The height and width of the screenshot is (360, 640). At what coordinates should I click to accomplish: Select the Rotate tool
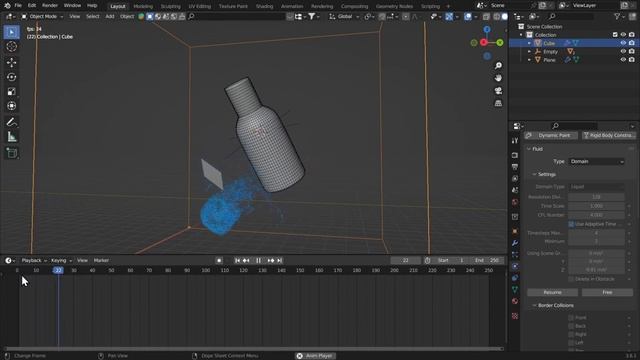point(11,77)
